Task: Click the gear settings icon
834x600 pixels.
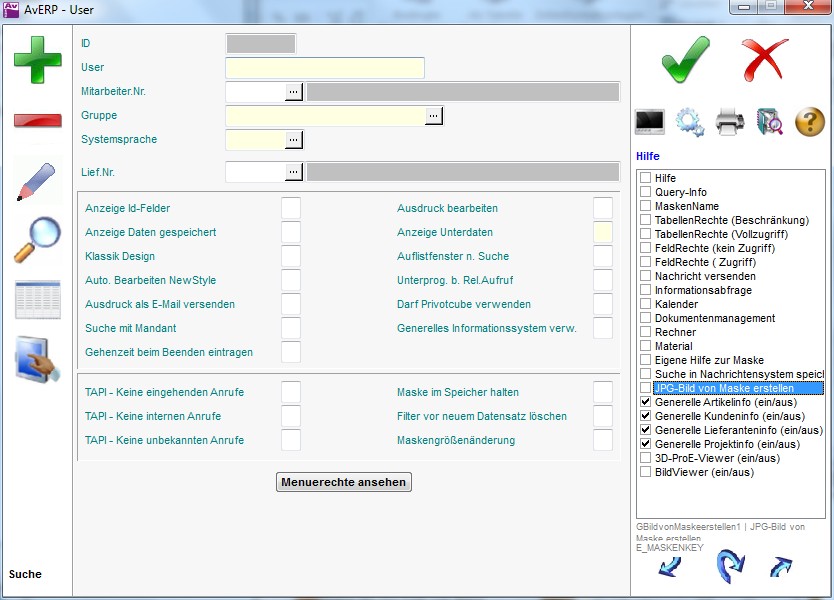Action: [690, 122]
